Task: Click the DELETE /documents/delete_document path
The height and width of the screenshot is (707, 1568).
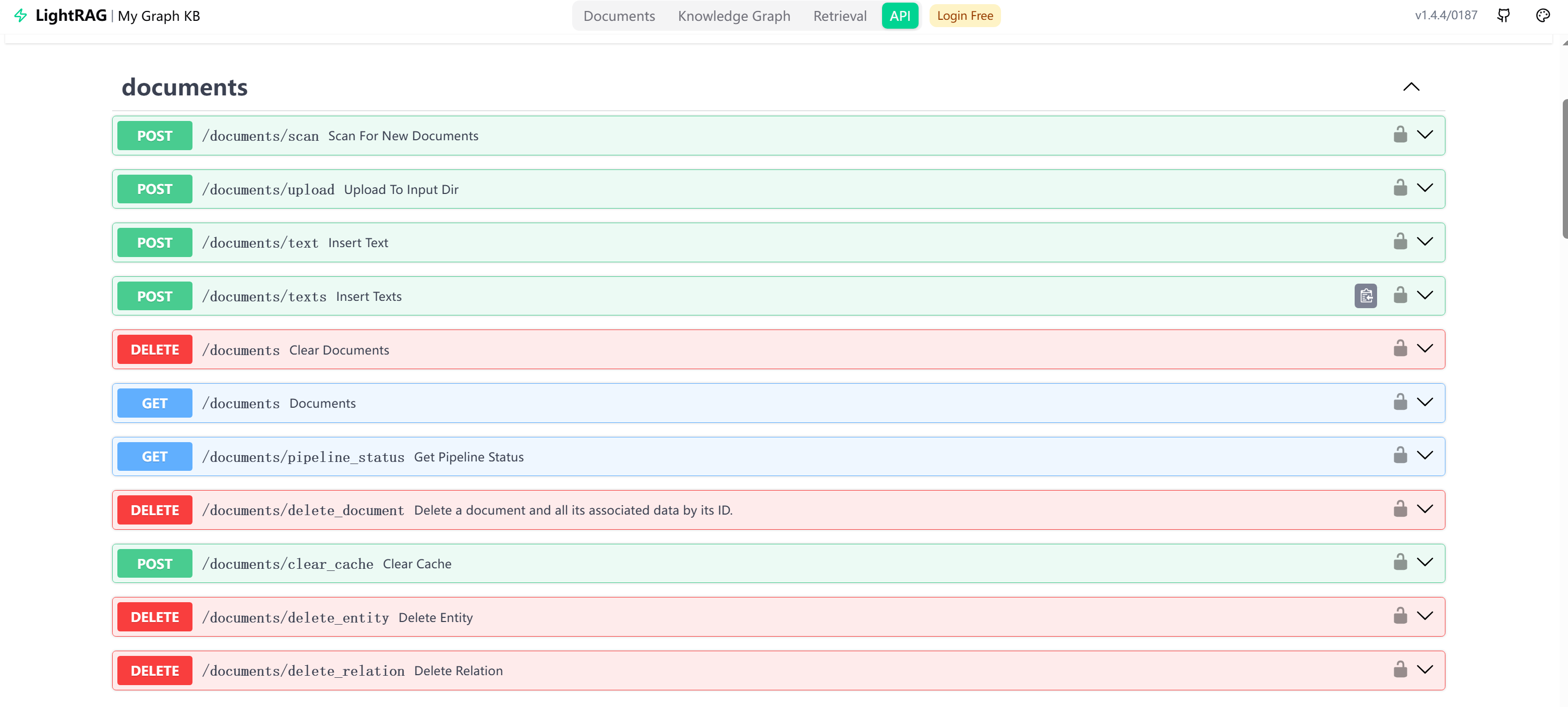Action: (x=303, y=510)
